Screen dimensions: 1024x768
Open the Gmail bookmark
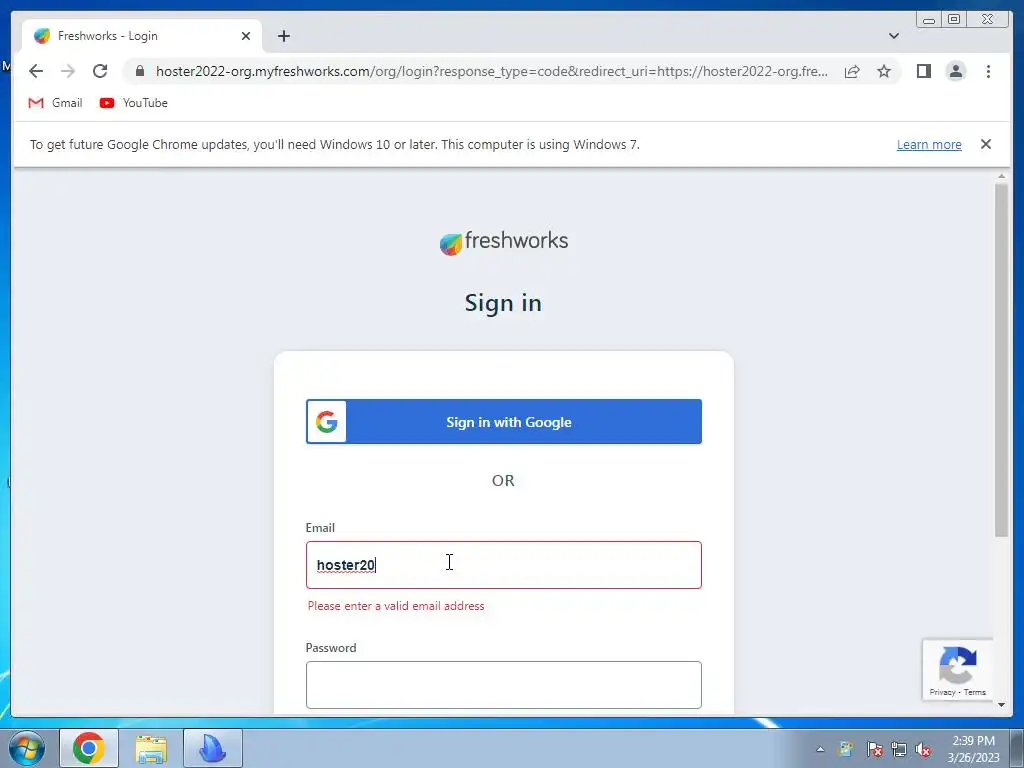point(56,103)
